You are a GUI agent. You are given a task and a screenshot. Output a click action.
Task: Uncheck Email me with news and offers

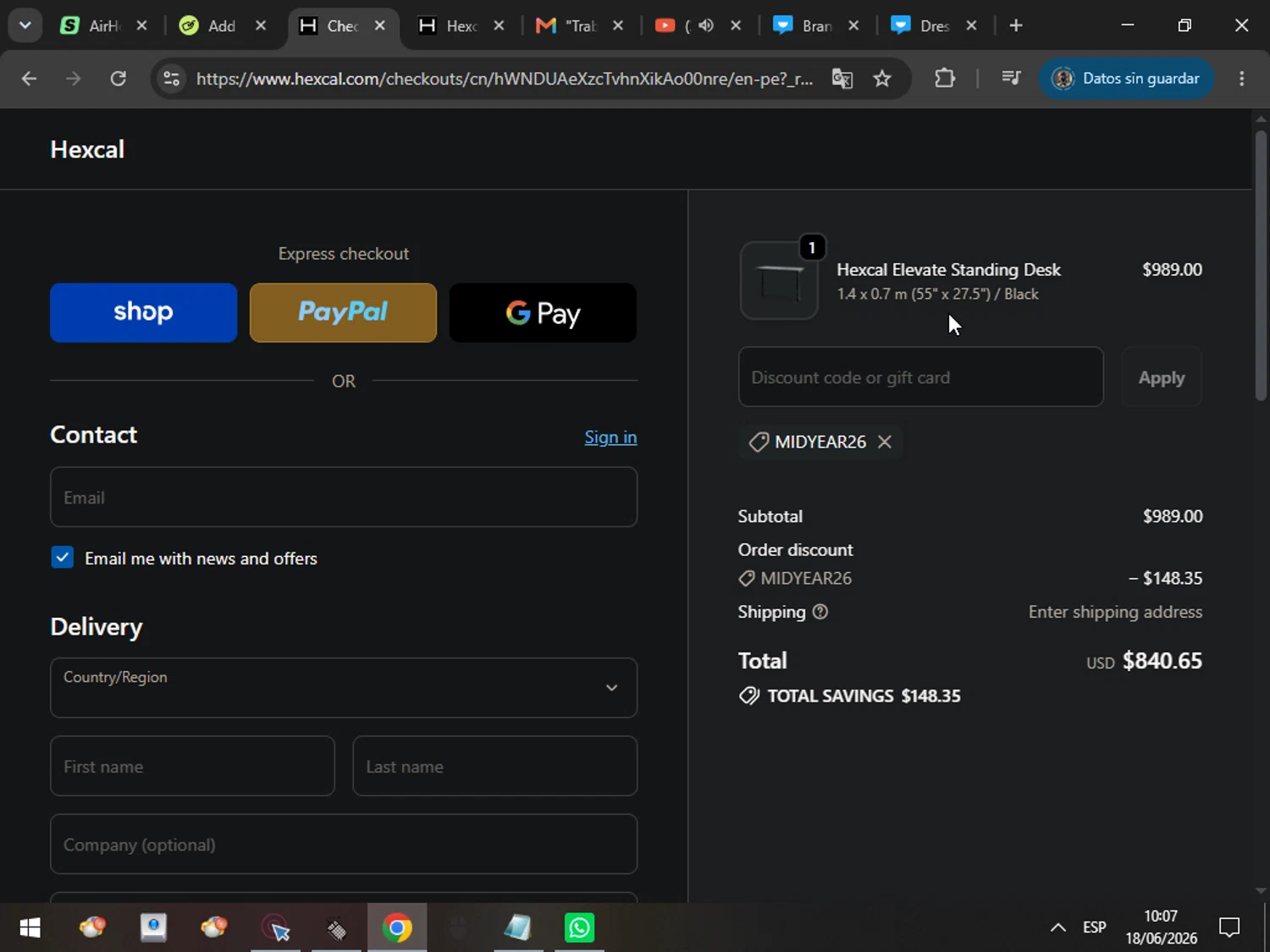(x=63, y=558)
